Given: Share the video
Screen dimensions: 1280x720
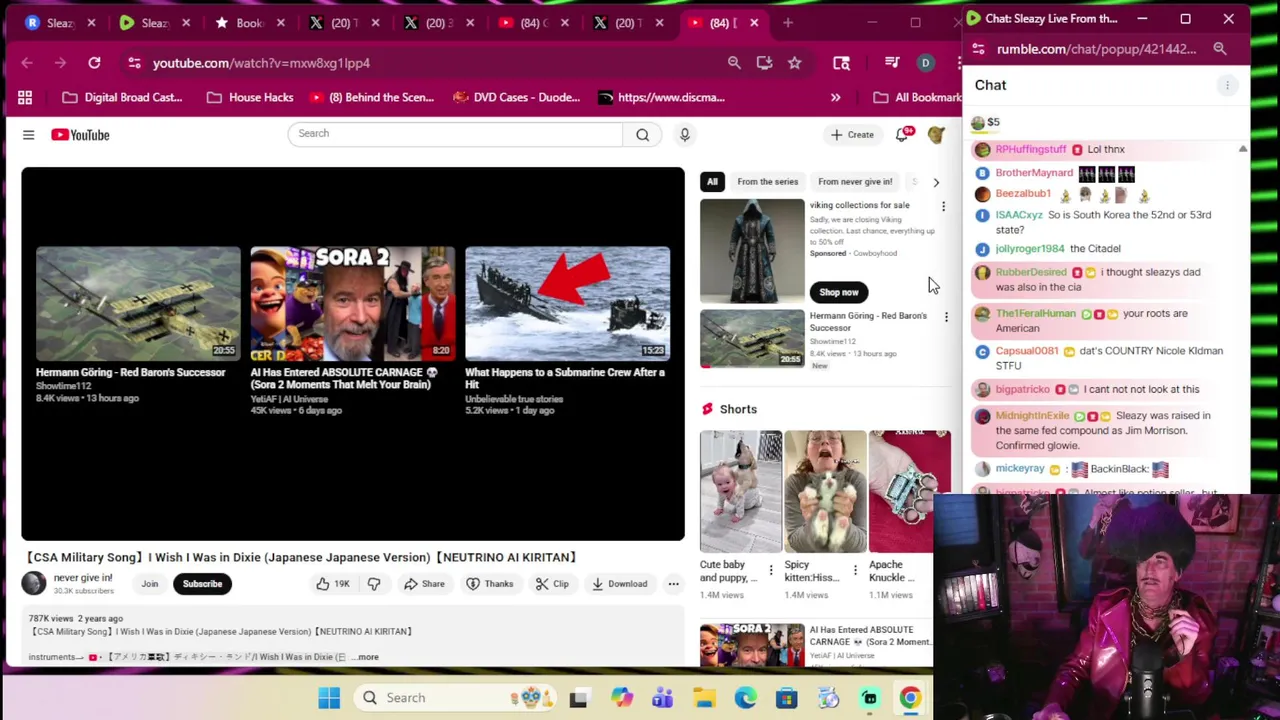Looking at the screenshot, I should coord(424,584).
